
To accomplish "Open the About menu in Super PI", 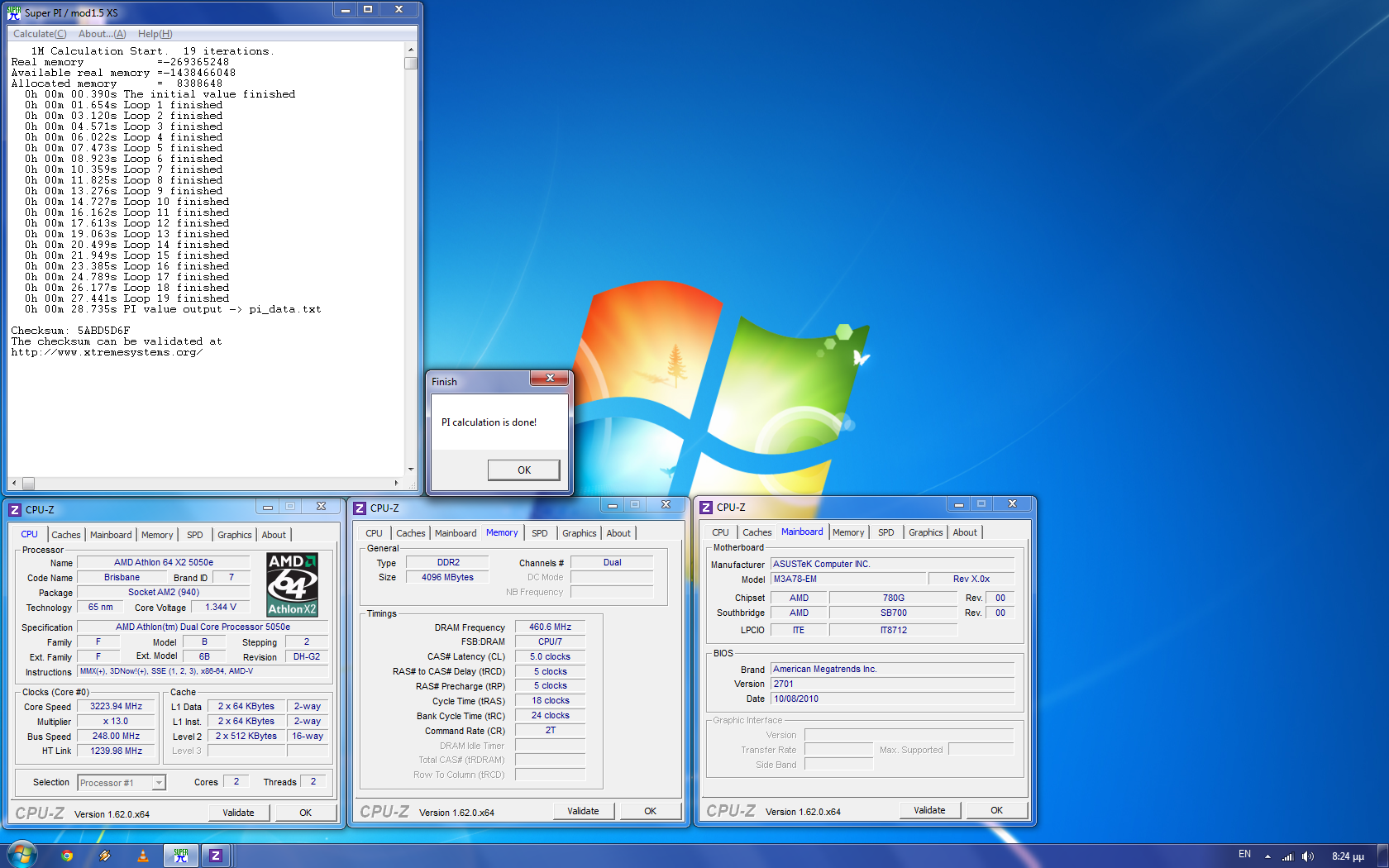I will click(x=103, y=34).
